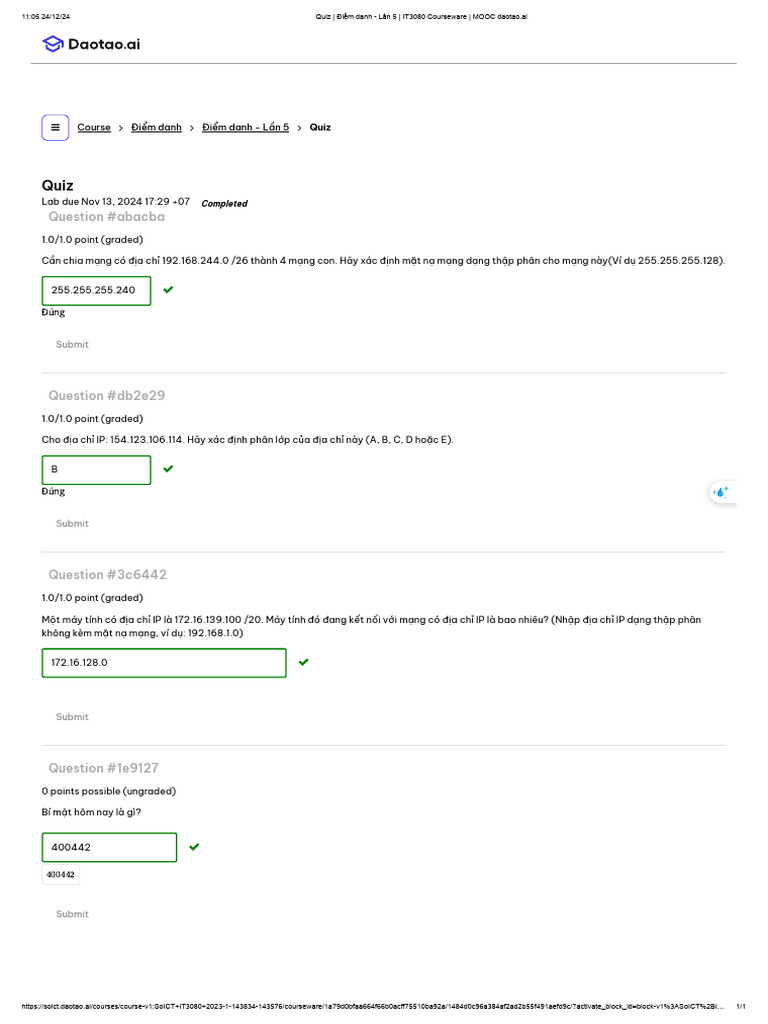Submit the subnet mask question #abacba

[x=72, y=344]
